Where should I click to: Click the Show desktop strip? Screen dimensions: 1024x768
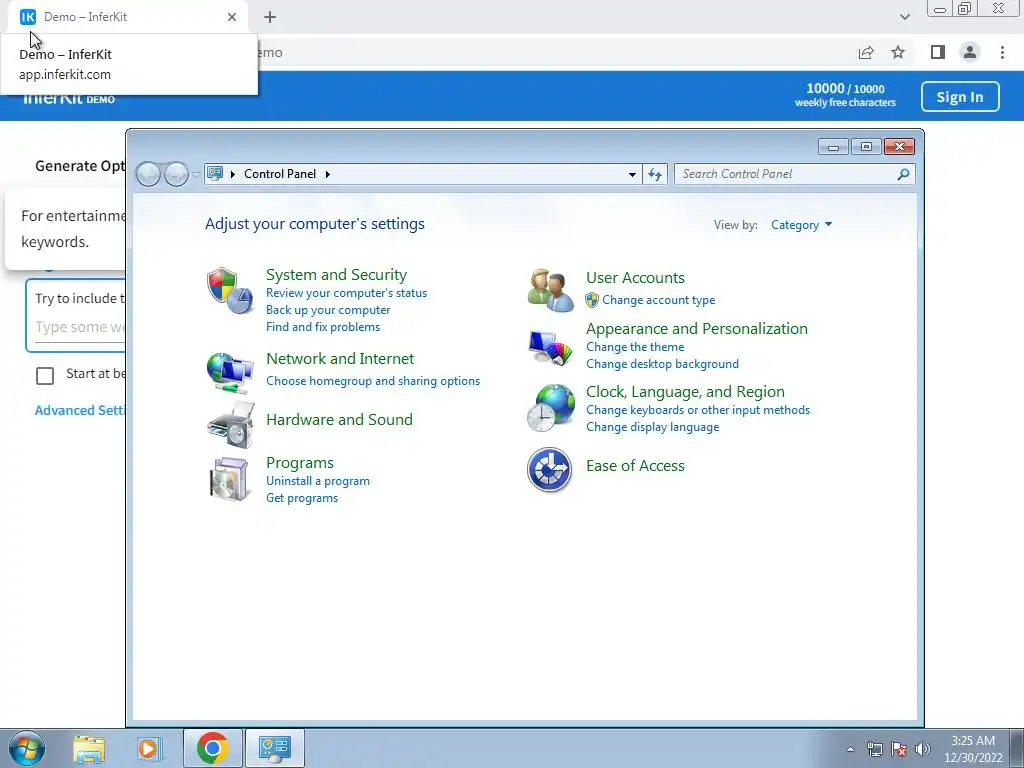[x=1017, y=748]
